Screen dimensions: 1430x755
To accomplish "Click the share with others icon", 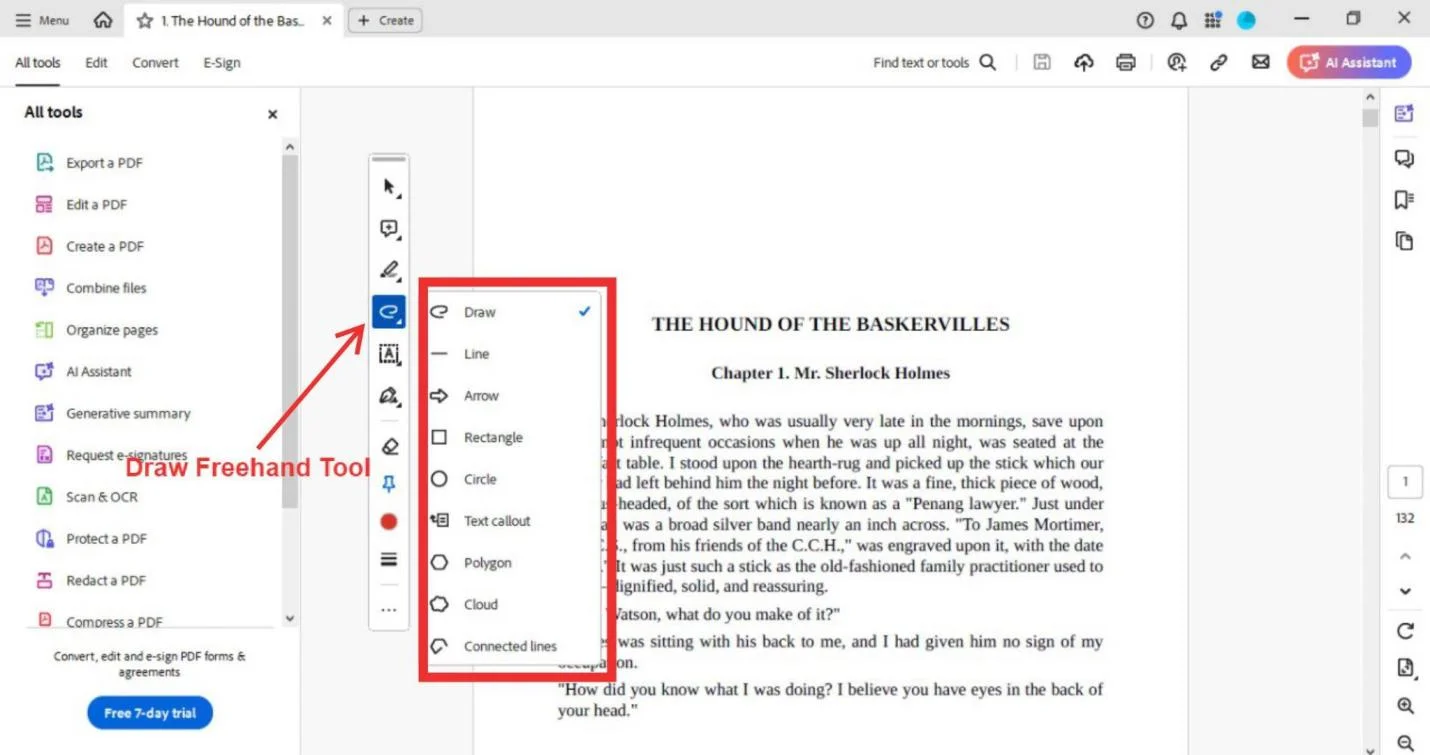I will pyautogui.click(x=1176, y=62).
